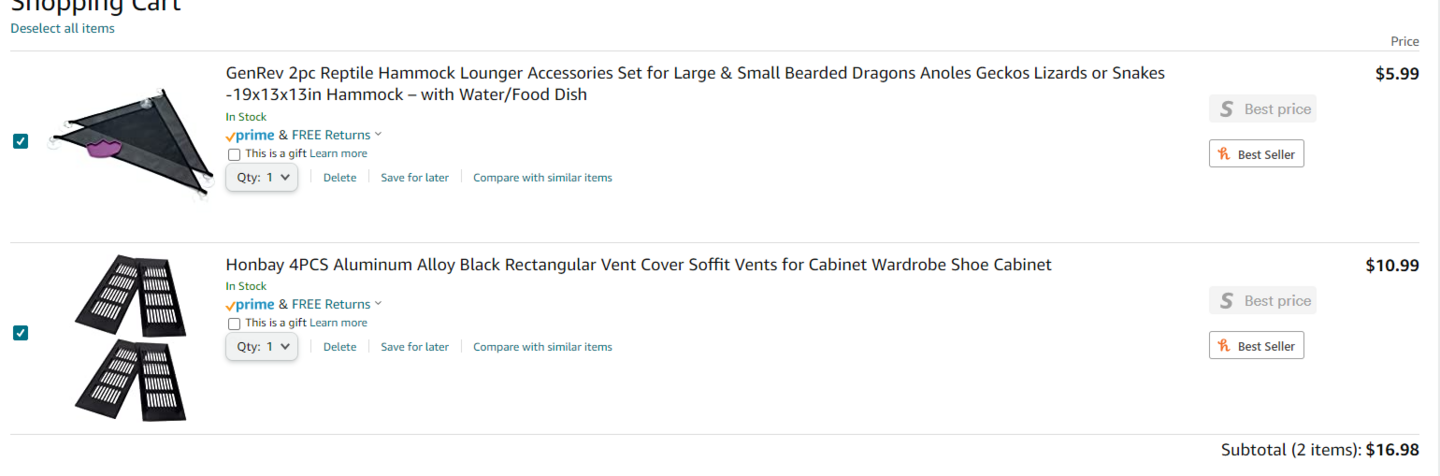Delete the GenRev hammock from cart
This screenshot has width=1440, height=476.
(x=340, y=178)
